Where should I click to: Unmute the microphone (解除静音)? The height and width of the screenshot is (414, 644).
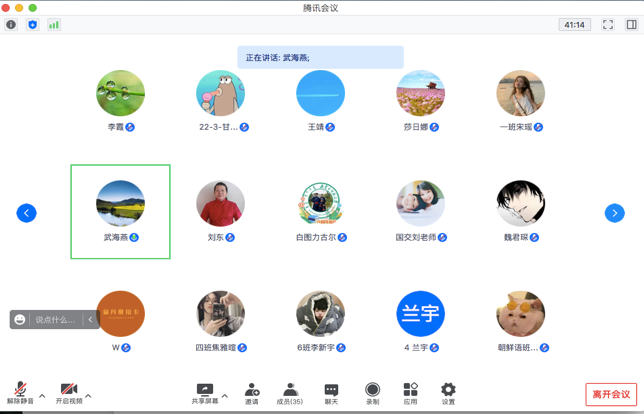pos(18,392)
